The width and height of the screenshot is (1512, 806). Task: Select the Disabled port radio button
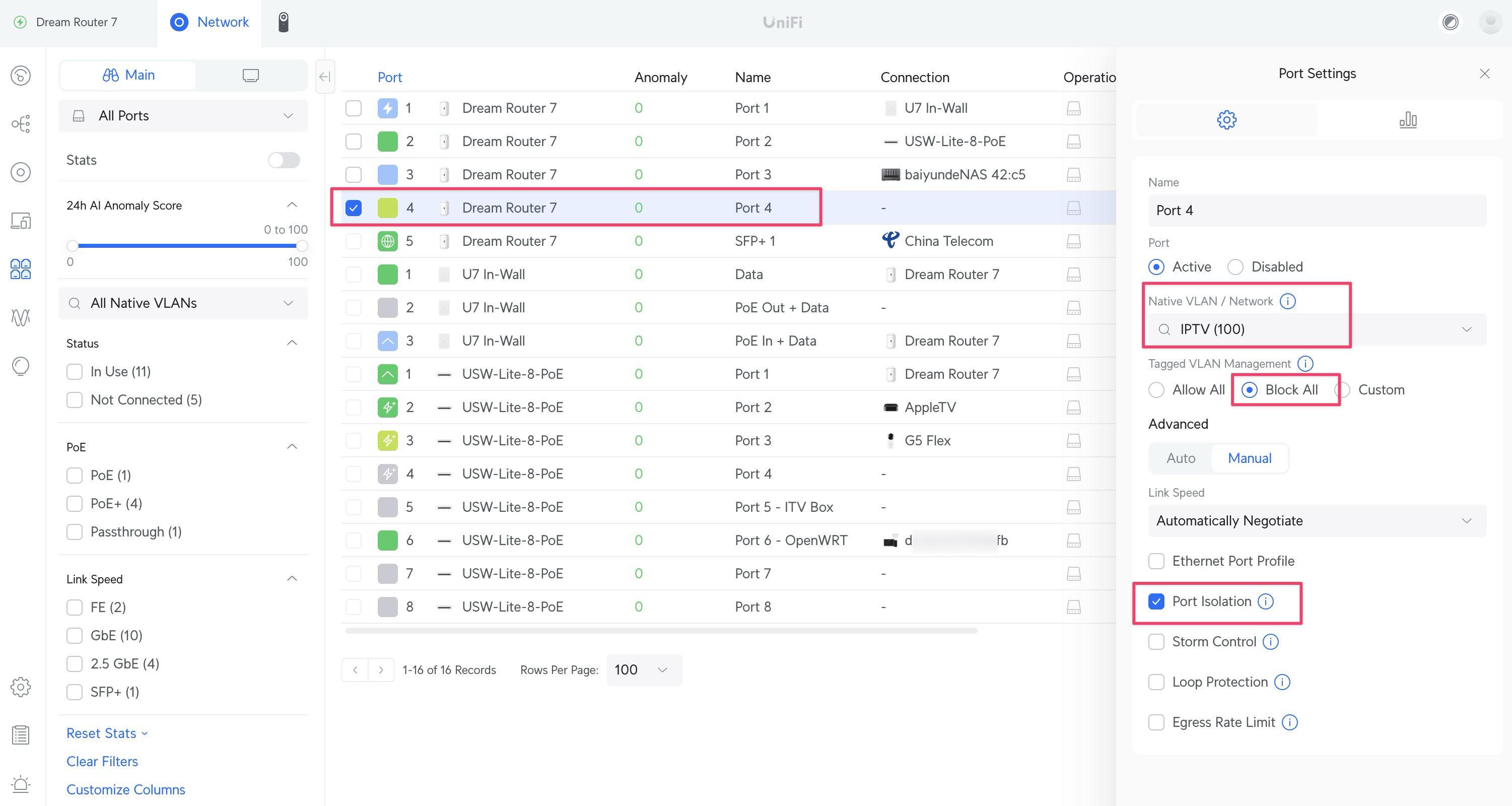pyautogui.click(x=1235, y=267)
